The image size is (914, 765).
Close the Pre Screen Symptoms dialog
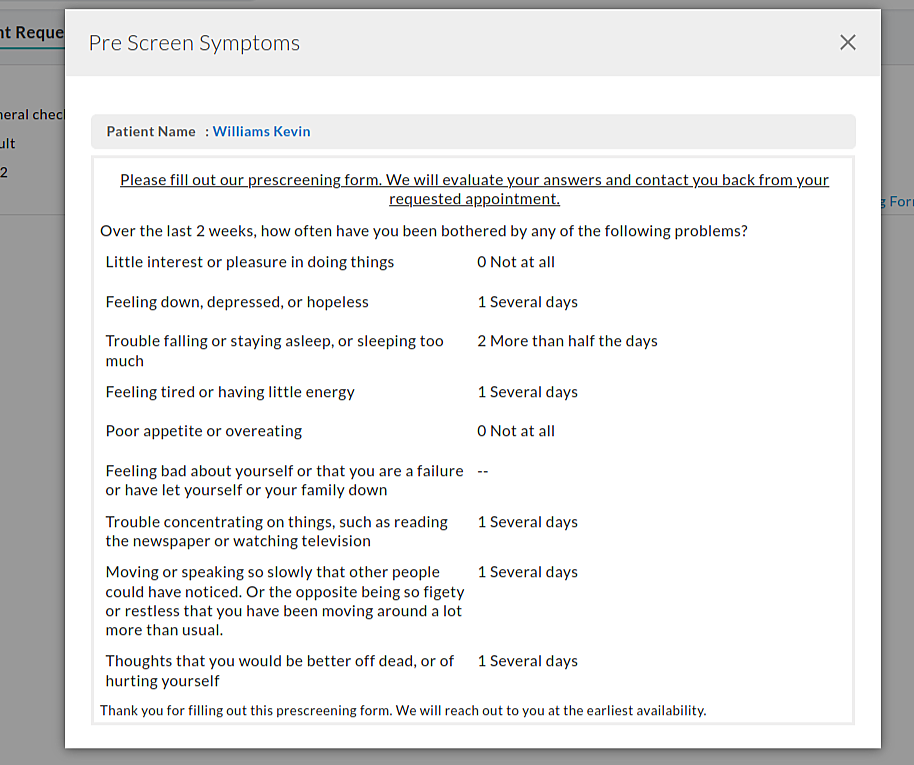[847, 42]
